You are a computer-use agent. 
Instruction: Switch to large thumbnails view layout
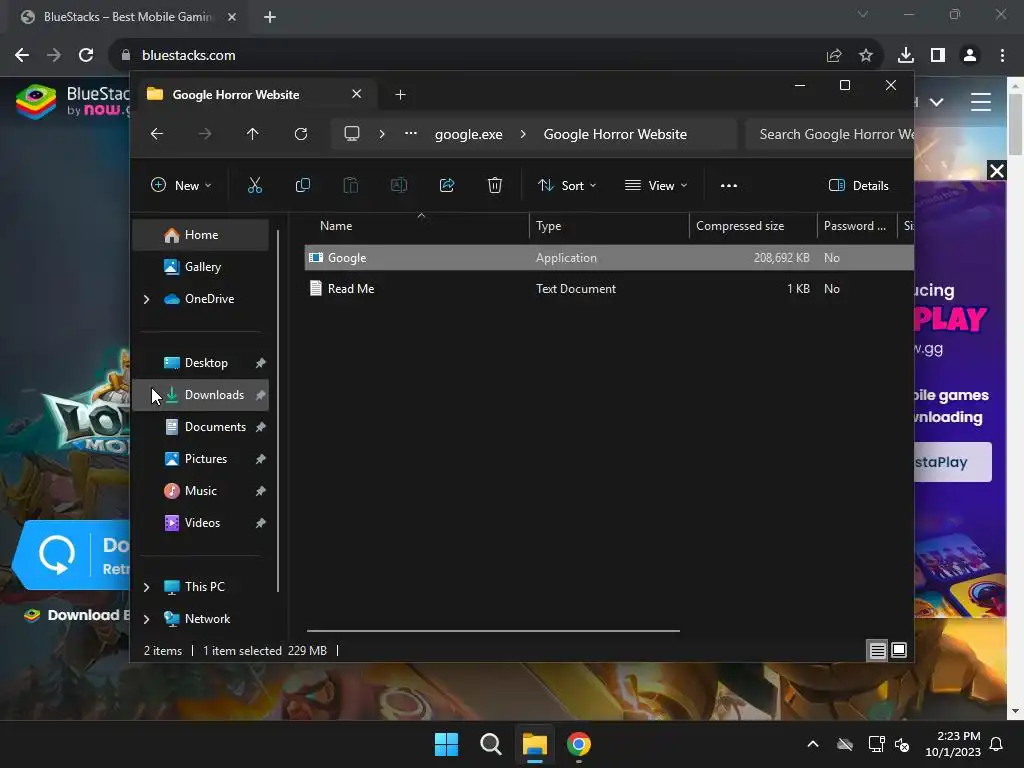(899, 650)
